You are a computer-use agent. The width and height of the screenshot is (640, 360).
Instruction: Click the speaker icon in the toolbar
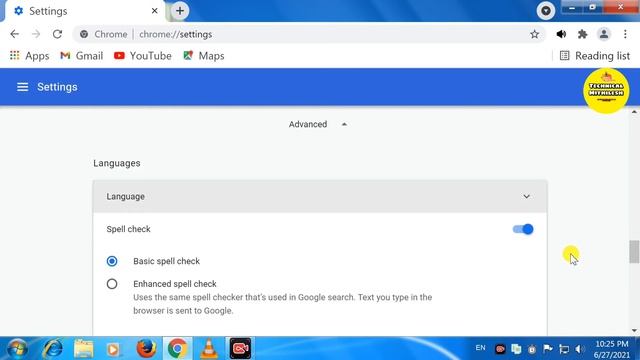(x=561, y=34)
